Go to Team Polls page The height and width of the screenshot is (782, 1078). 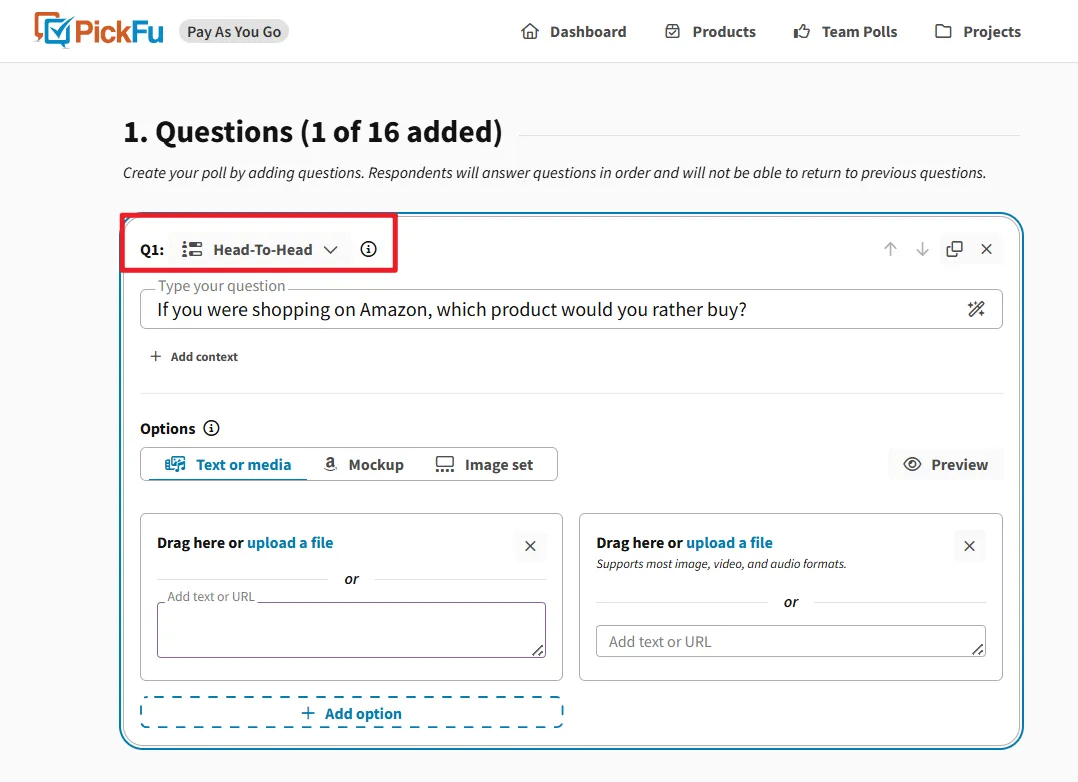(845, 32)
